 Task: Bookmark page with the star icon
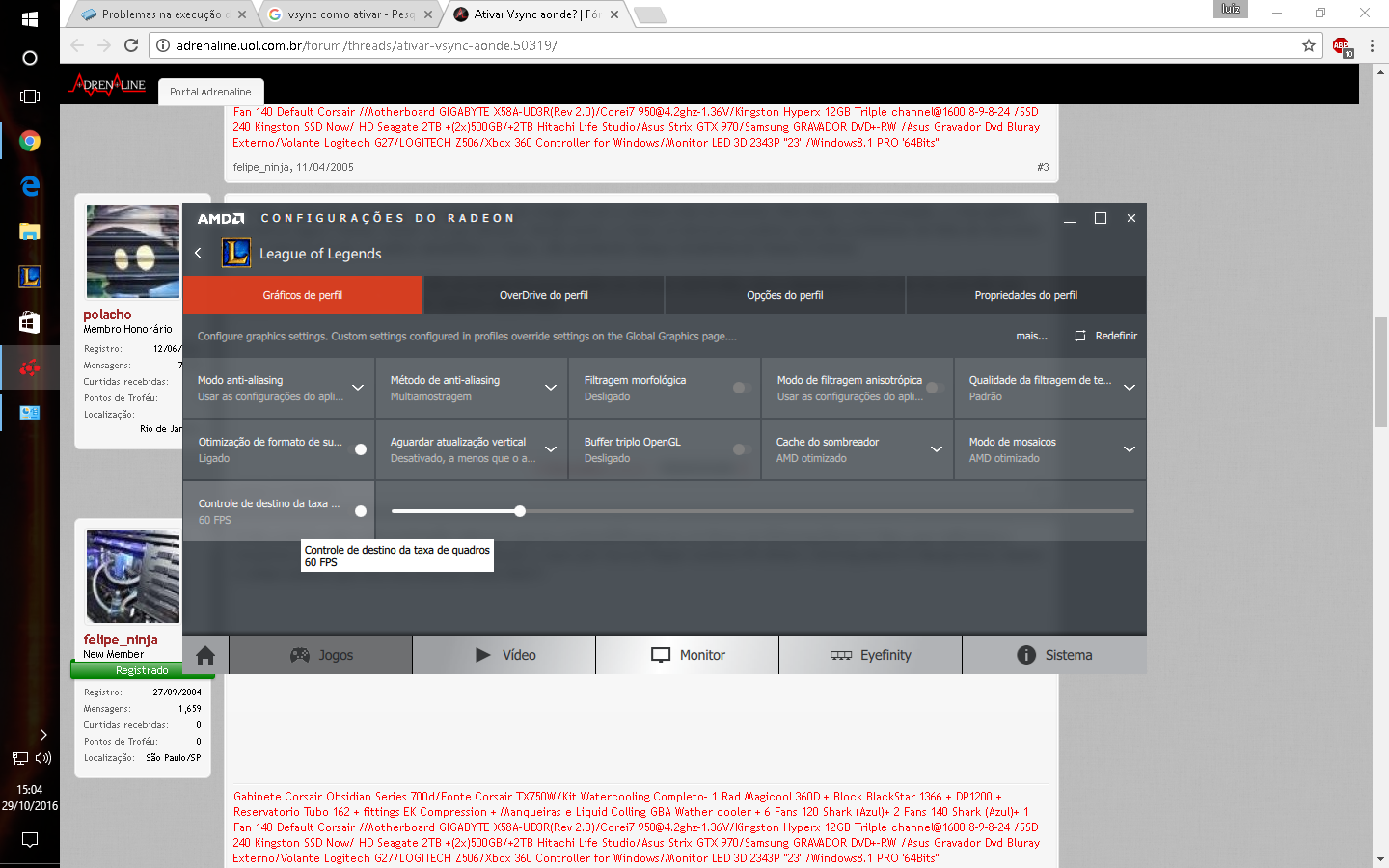(x=1309, y=45)
